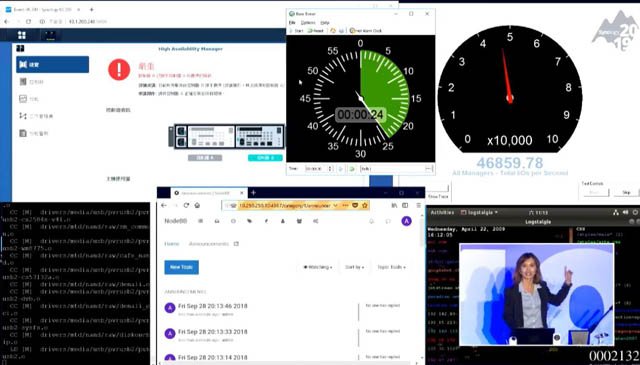640x365 pixels.
Task: Open NodeBB notifications bell
Action: pyautogui.click(x=371, y=221)
